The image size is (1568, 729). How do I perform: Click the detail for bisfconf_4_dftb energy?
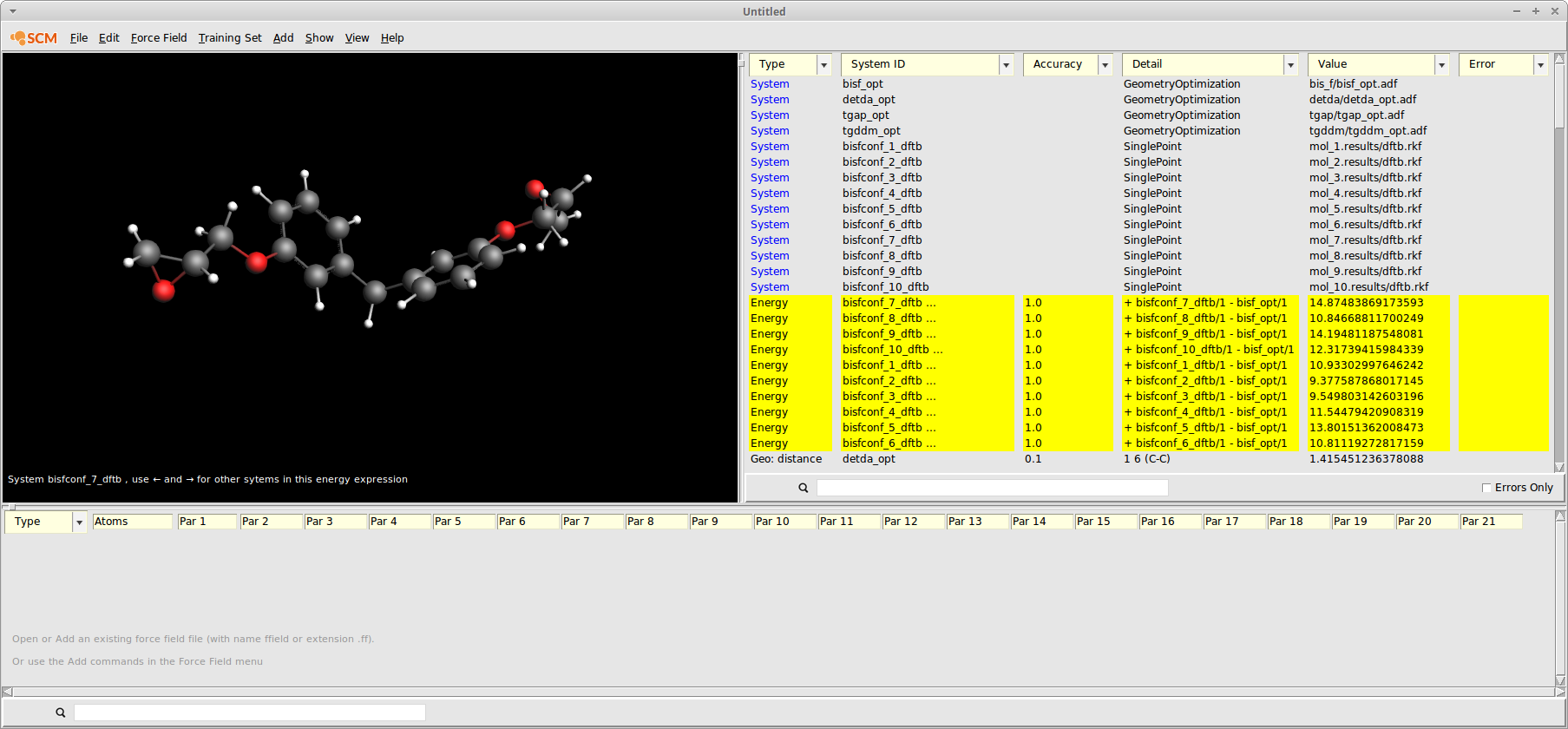click(1205, 412)
